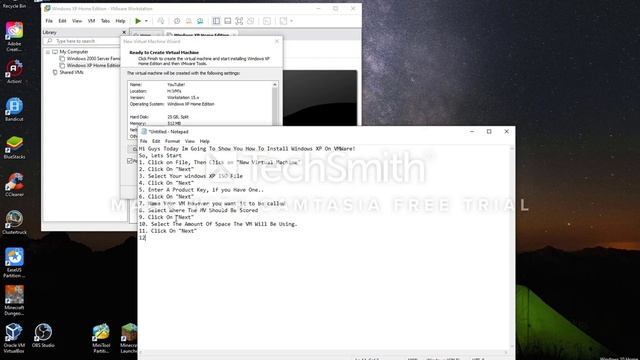Screen dimensions: 640x360
Task: Switch to the Windows XP Home Edition tab
Action: (201, 35)
